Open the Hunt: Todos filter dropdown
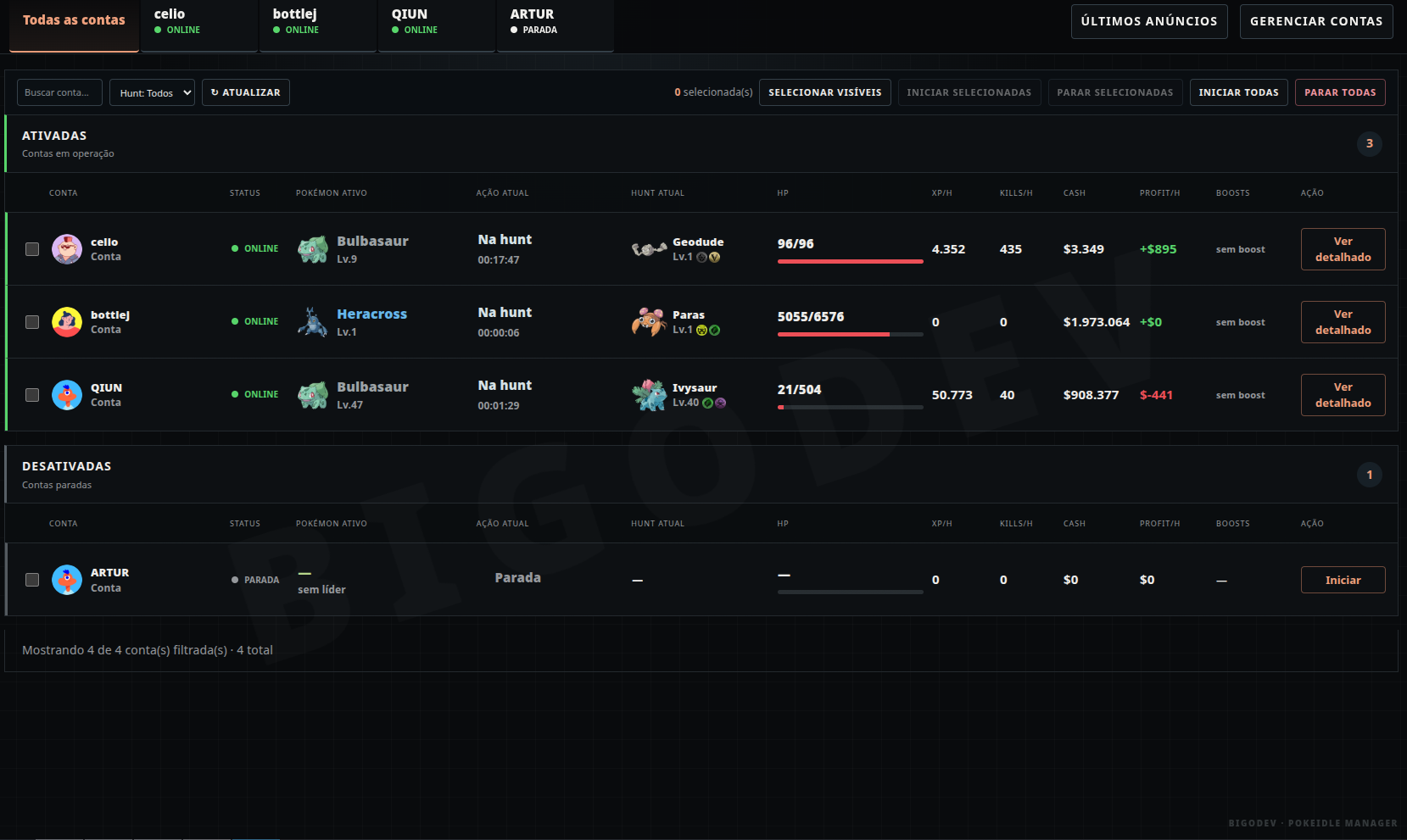The image size is (1407, 840). click(x=152, y=92)
